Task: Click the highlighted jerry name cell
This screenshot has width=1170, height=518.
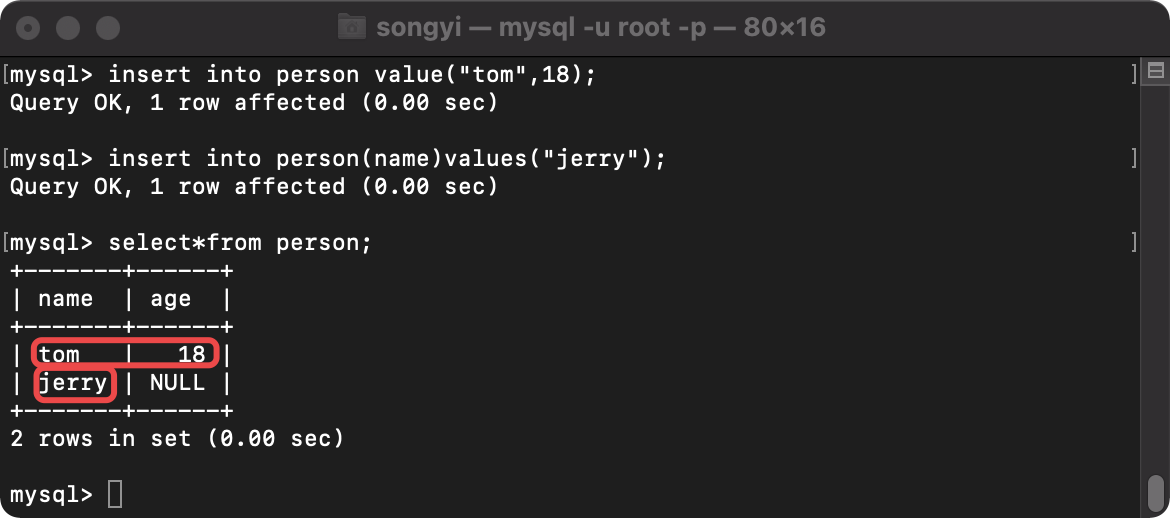Action: (73, 384)
